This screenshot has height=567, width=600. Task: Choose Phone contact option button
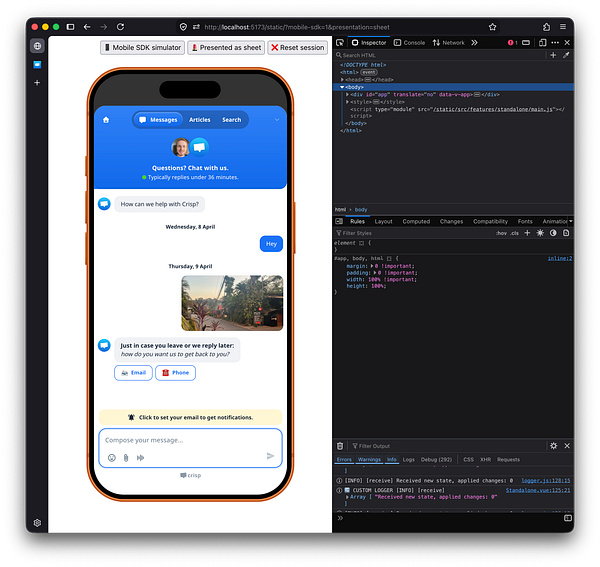click(175, 373)
